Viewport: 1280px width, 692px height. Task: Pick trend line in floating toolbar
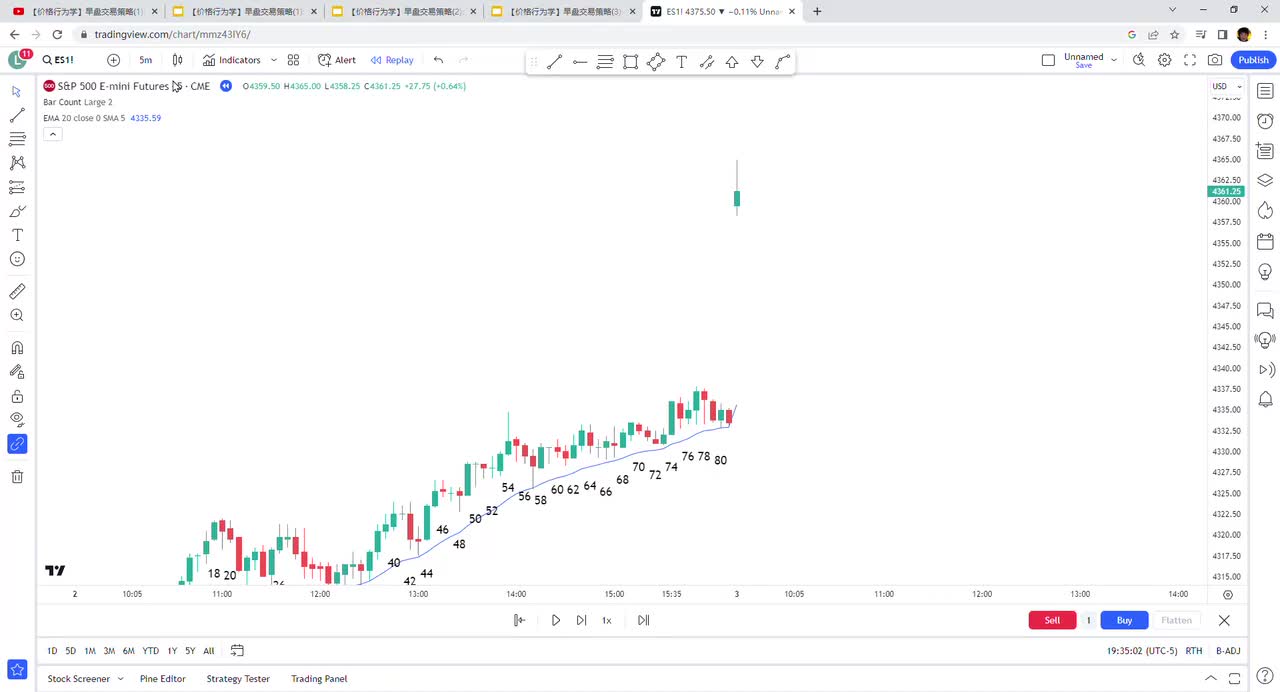coord(555,62)
